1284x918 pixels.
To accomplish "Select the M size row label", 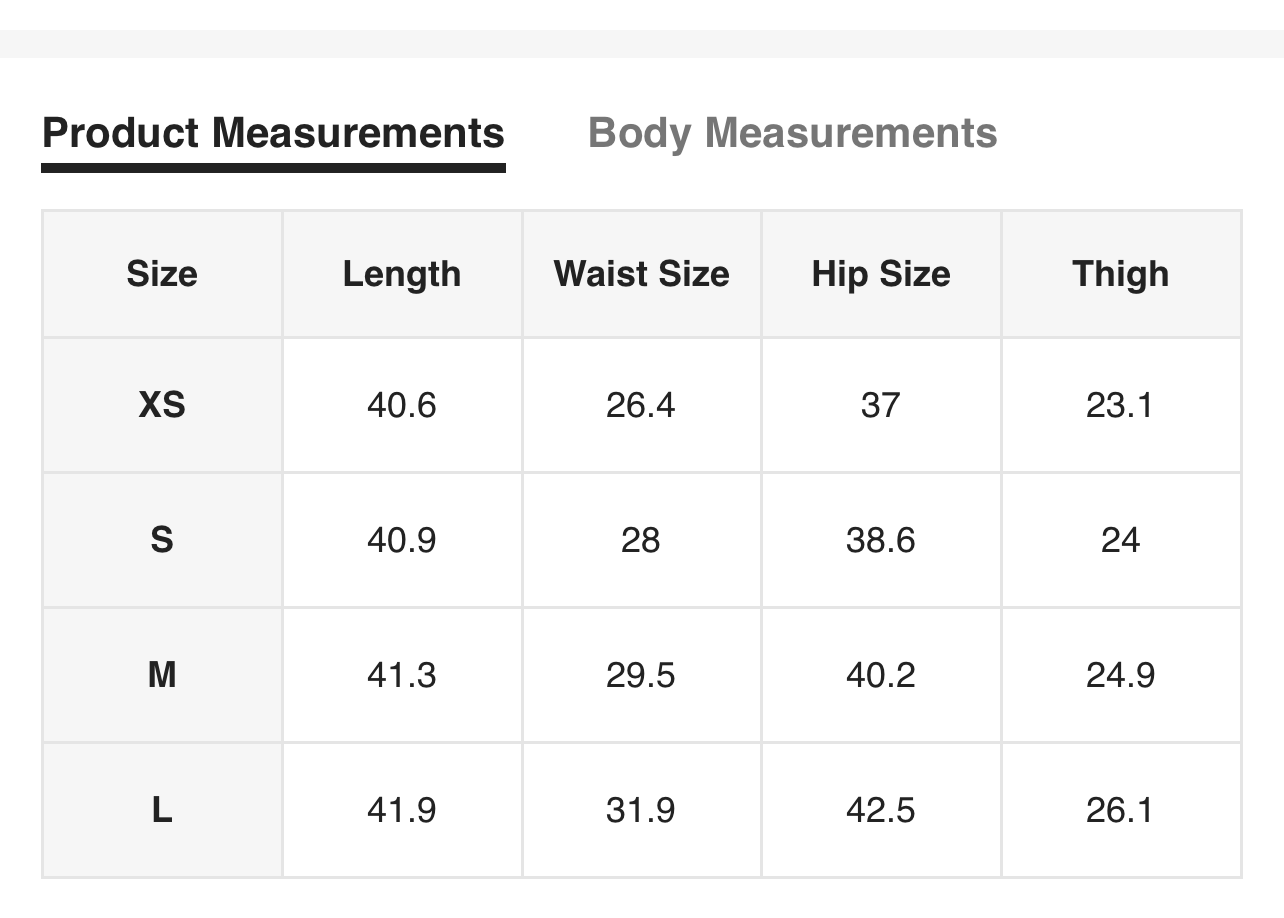I will point(162,675).
